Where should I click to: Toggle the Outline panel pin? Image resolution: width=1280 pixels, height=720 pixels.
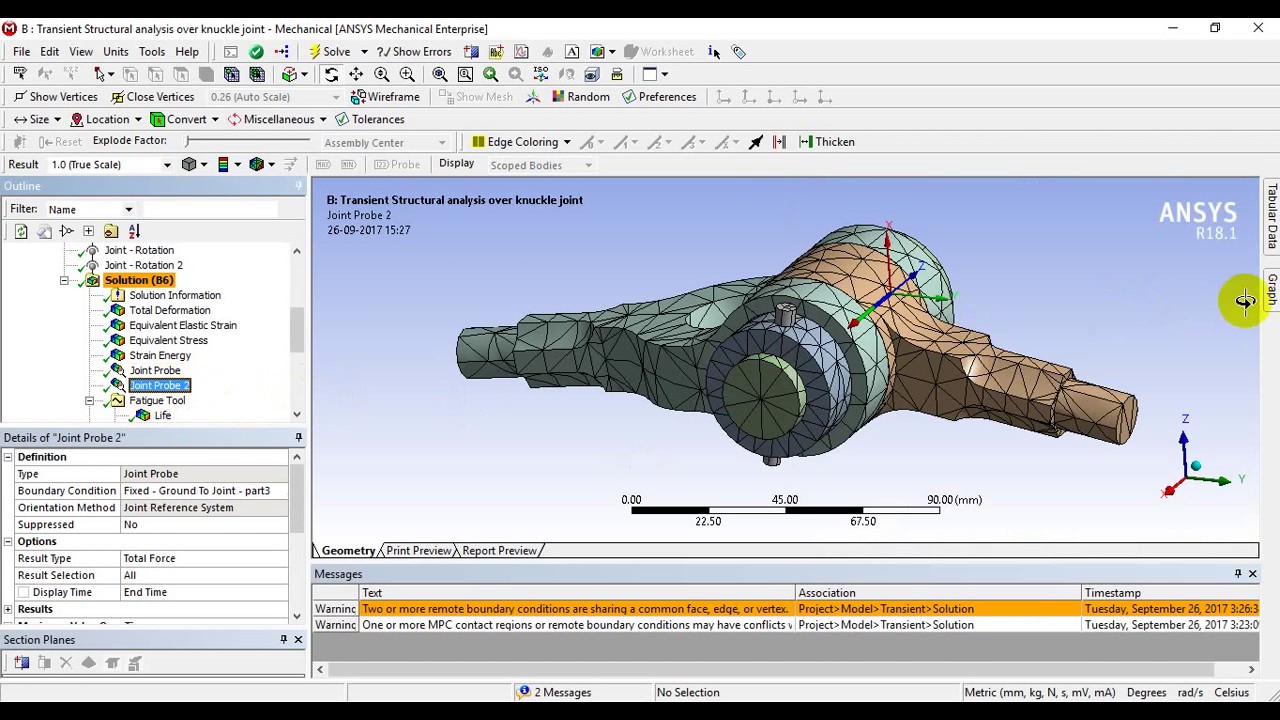pos(298,186)
